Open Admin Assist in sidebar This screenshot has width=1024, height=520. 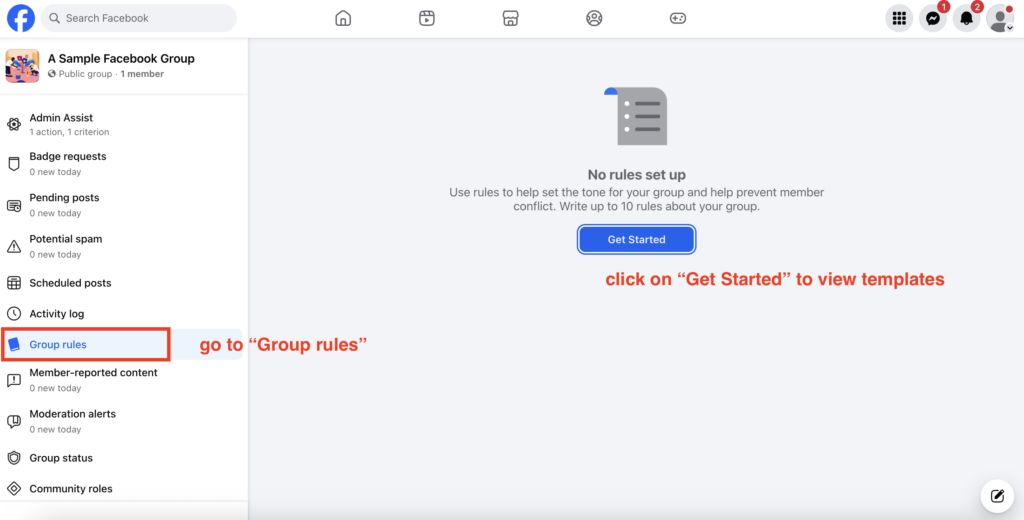(61, 118)
